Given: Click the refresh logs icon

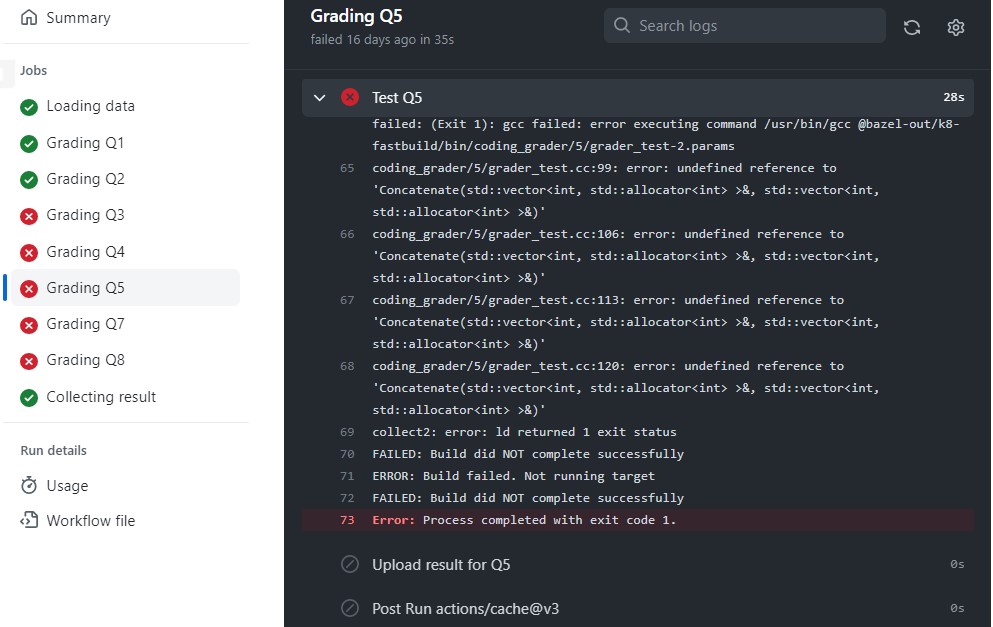Looking at the screenshot, I should [911, 27].
